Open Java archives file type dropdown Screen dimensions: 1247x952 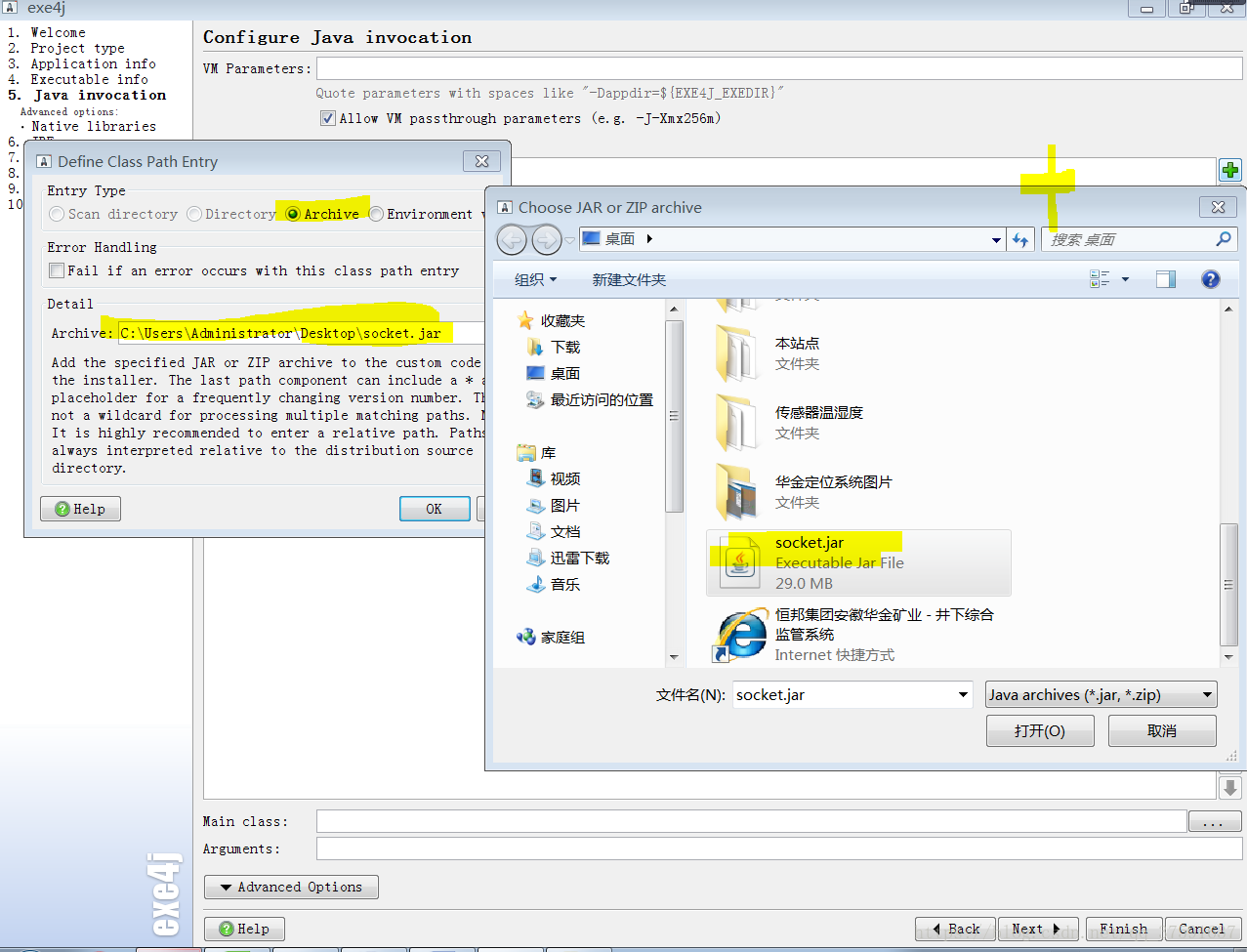pos(1102,694)
